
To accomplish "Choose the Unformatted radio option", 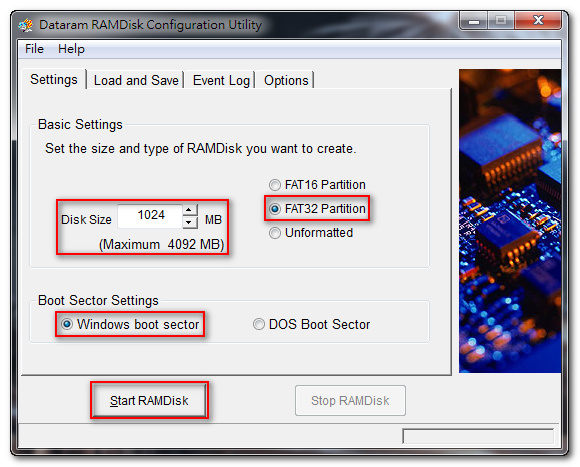I will click(311, 233).
